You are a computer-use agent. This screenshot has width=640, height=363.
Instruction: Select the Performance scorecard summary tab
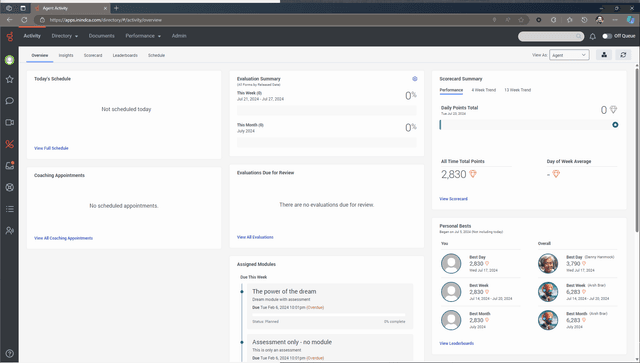pos(451,90)
